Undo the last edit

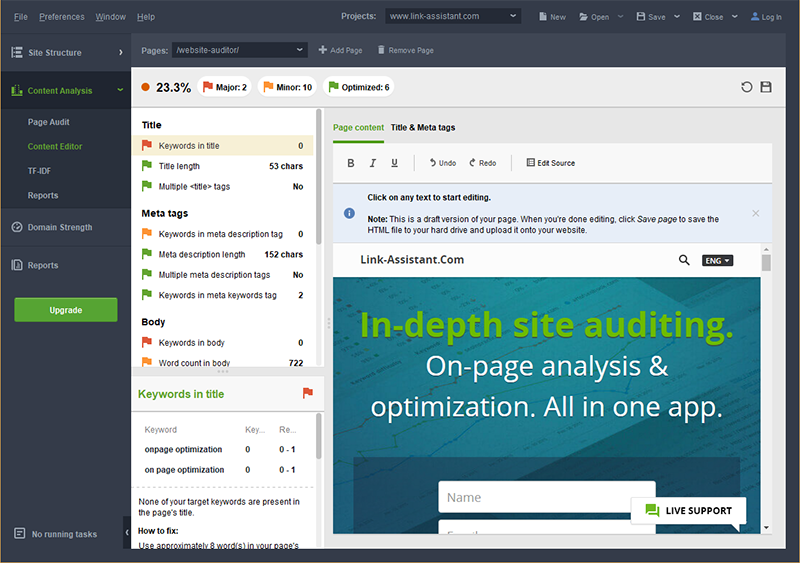coord(442,163)
